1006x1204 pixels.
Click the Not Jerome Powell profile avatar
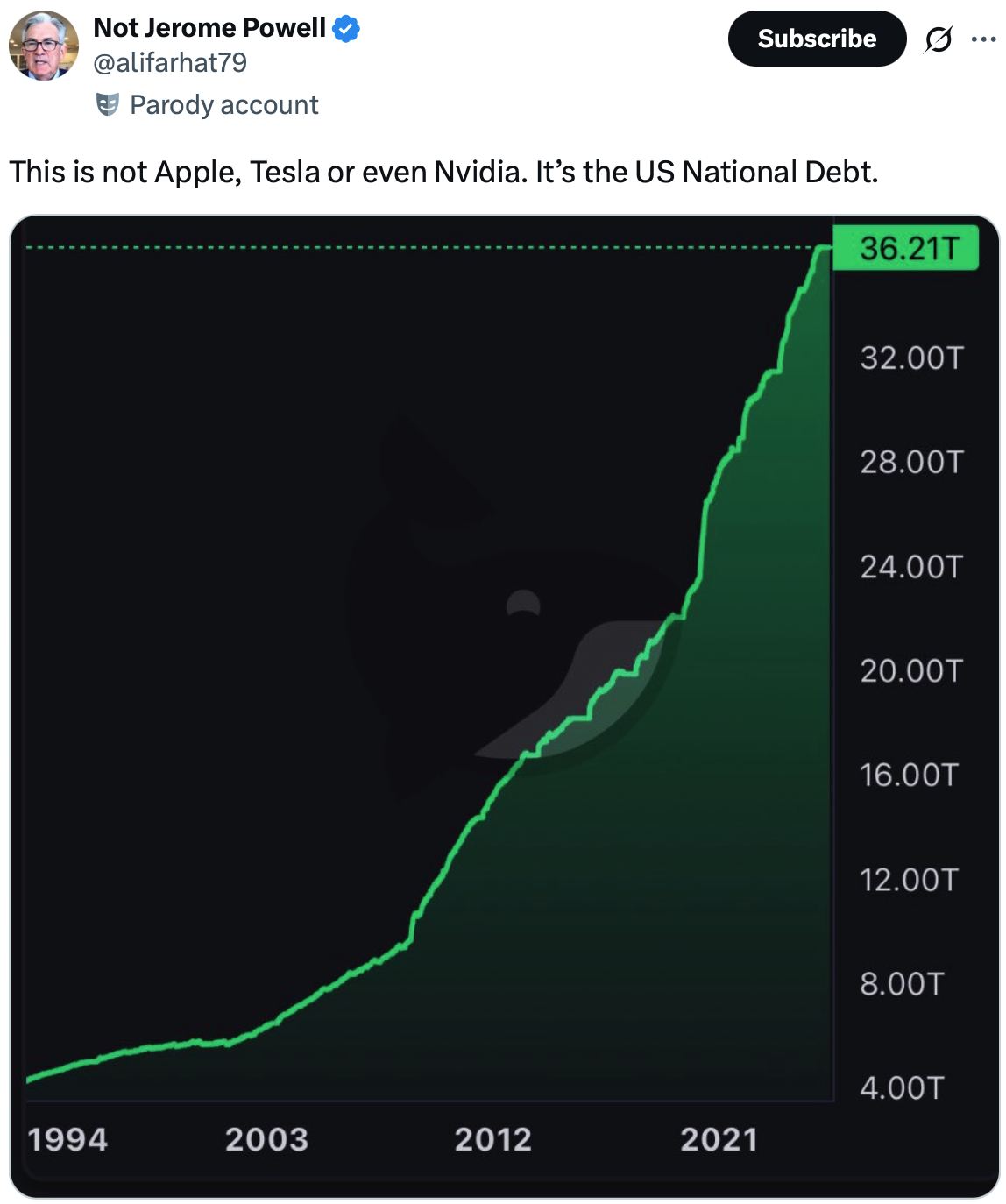[44, 46]
